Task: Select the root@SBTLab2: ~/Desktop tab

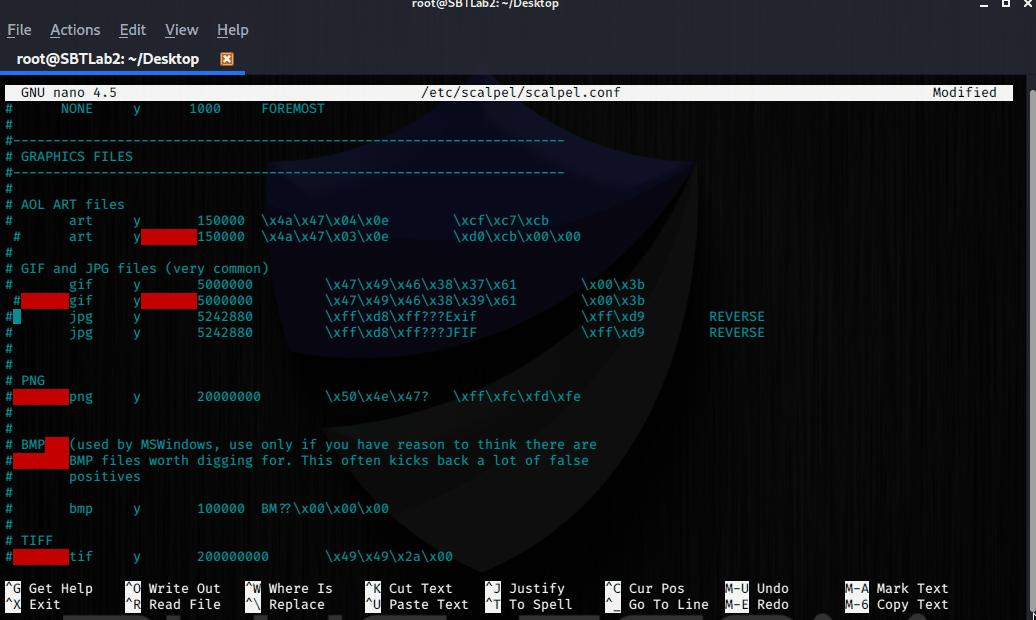Action: click(x=108, y=59)
